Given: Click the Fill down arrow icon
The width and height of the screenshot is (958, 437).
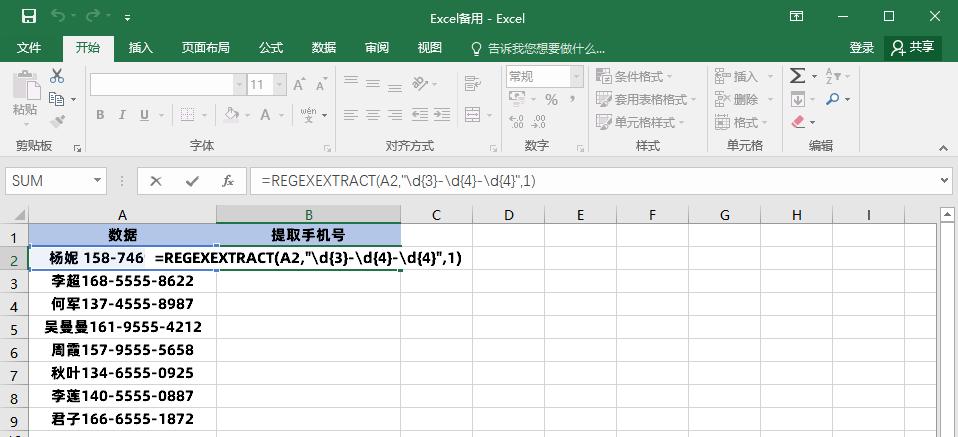Looking at the screenshot, I should (x=797, y=98).
